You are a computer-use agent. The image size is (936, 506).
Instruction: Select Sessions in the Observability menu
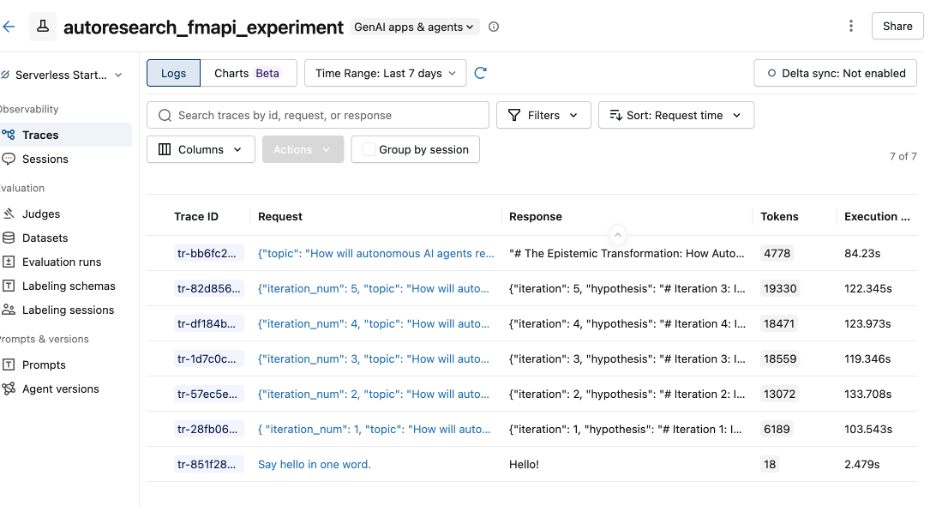45,159
